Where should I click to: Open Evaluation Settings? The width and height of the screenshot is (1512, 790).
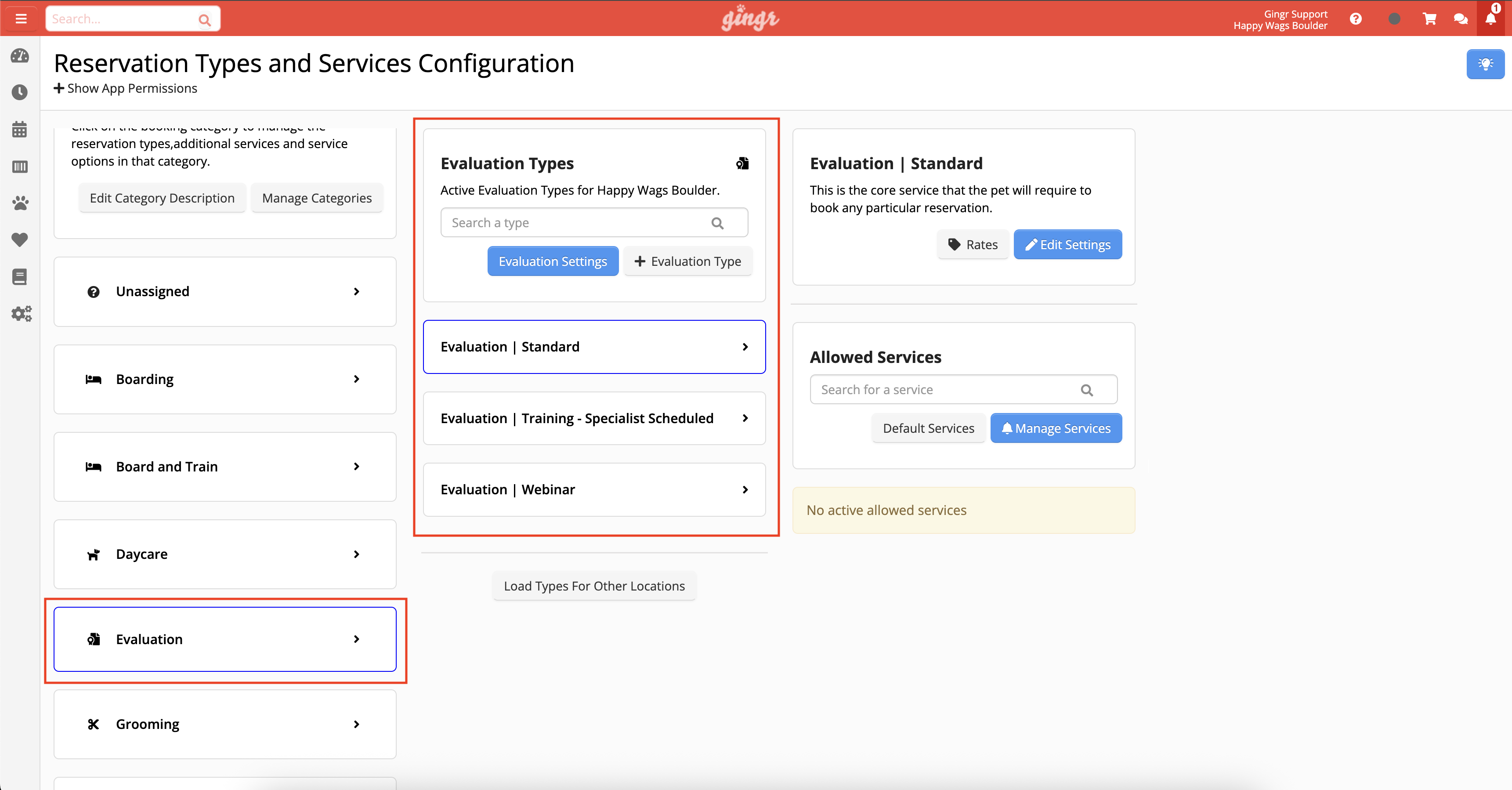tap(553, 261)
